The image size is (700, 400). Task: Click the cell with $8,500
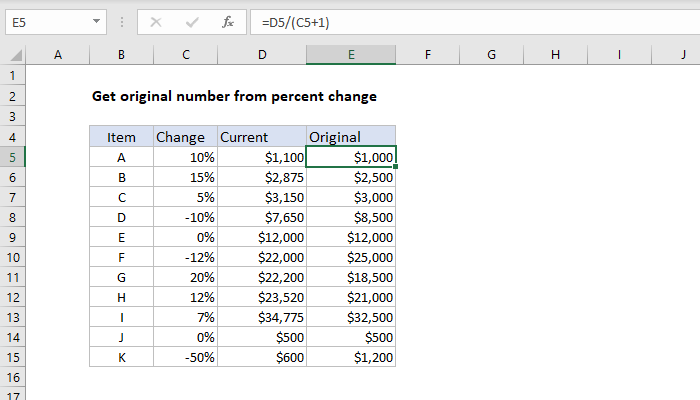click(x=351, y=217)
